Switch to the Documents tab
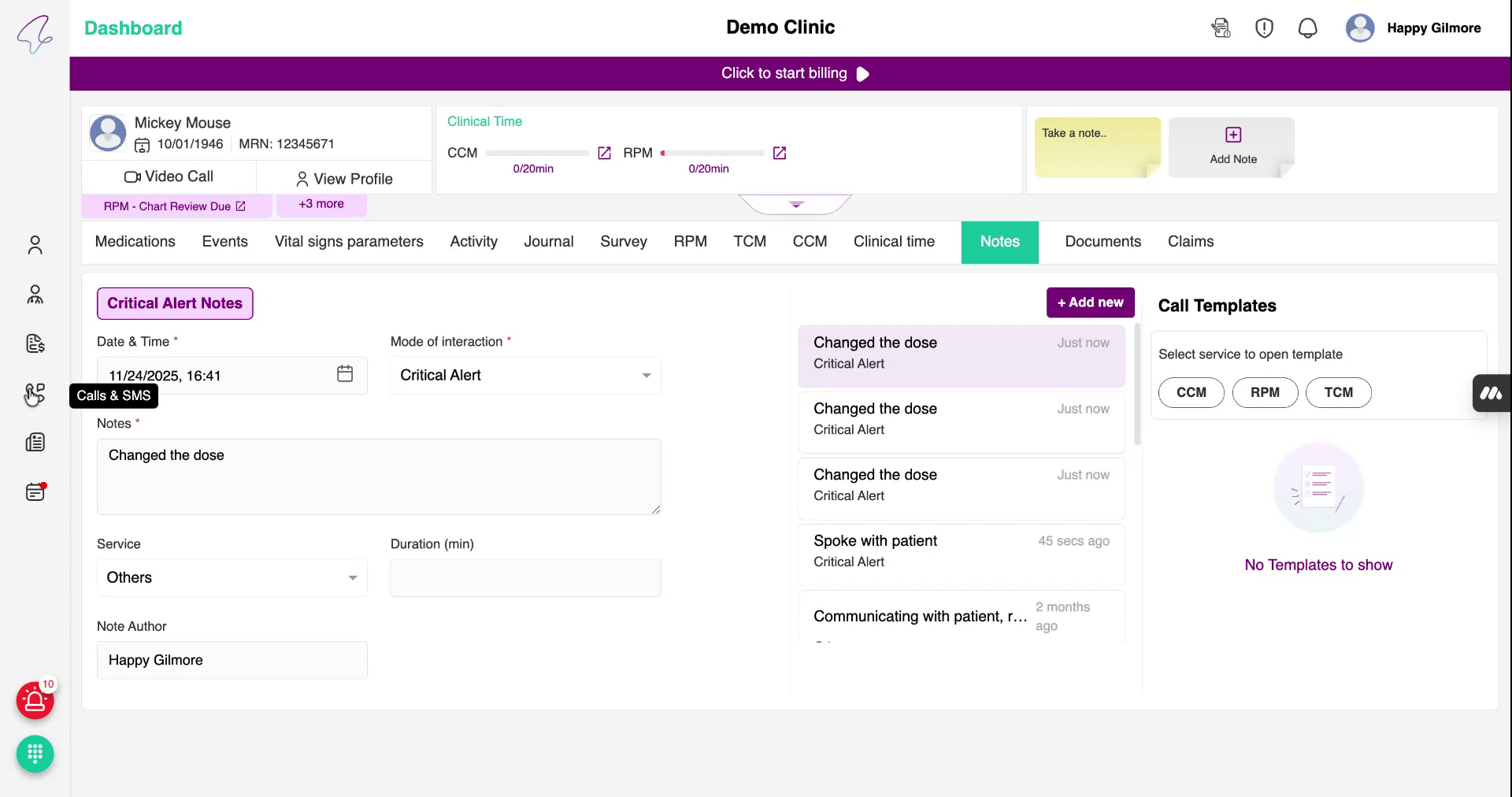Screen dimensions: 1512x797 1102,242
